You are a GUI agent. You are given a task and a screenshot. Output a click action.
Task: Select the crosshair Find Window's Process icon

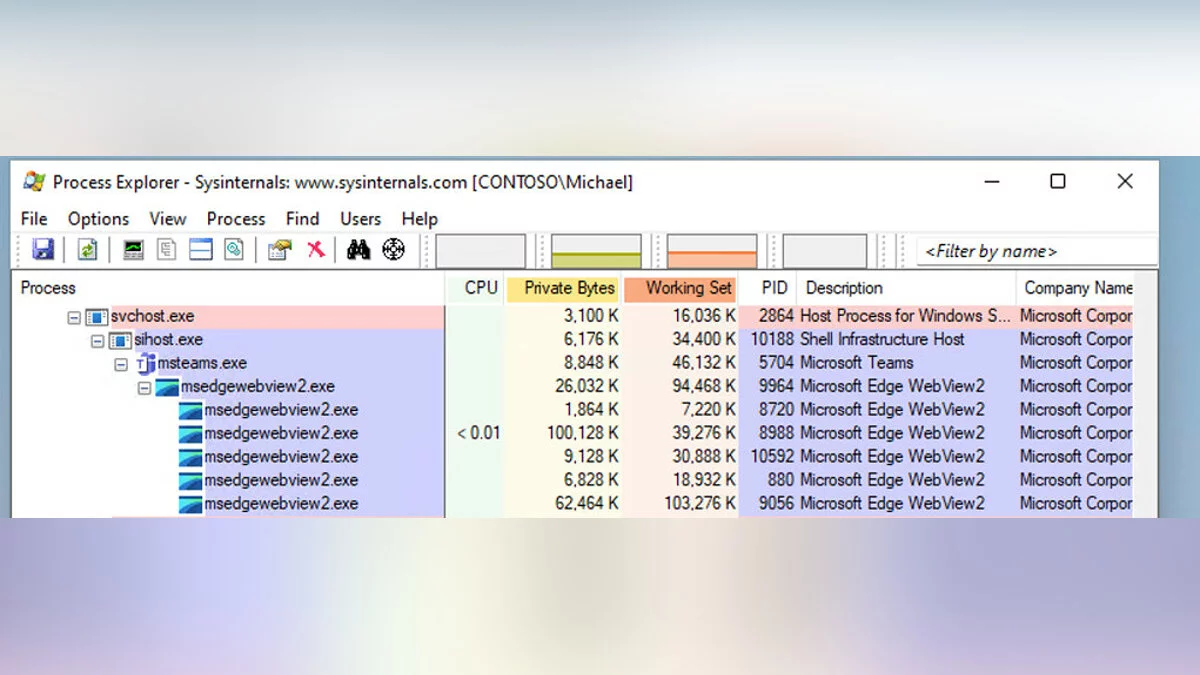click(394, 250)
